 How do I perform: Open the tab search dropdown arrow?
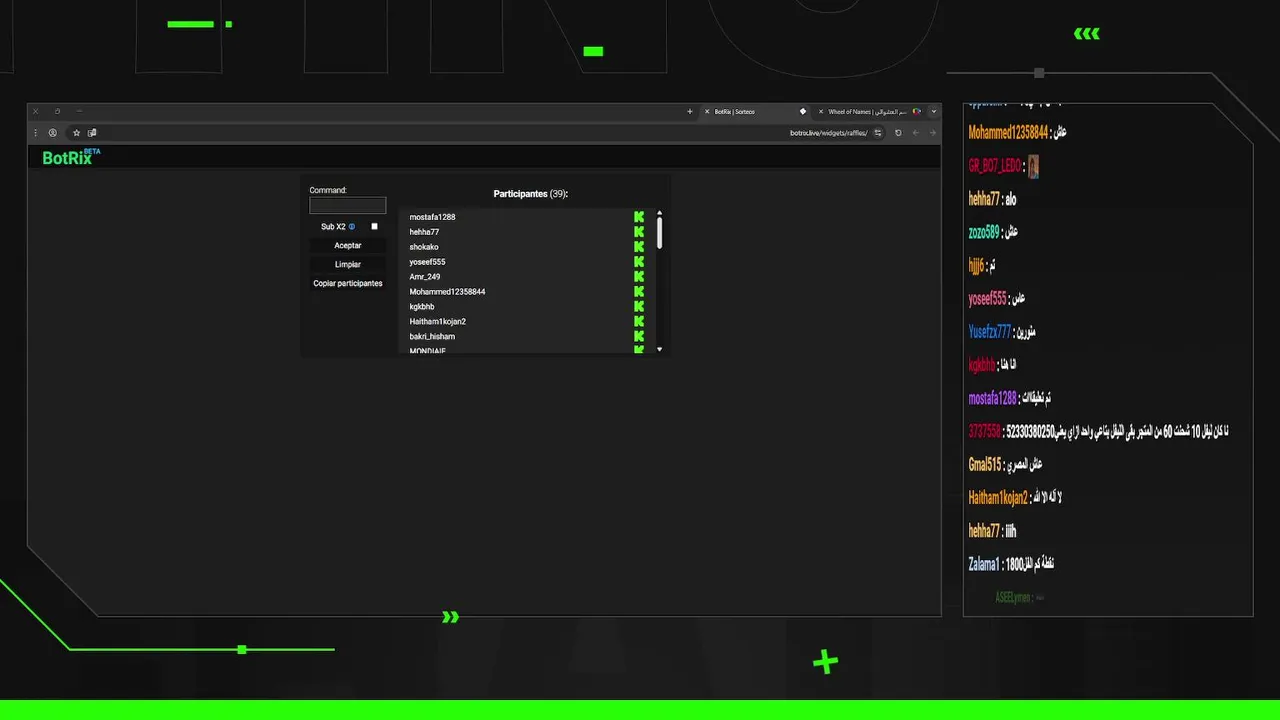[x=934, y=112]
